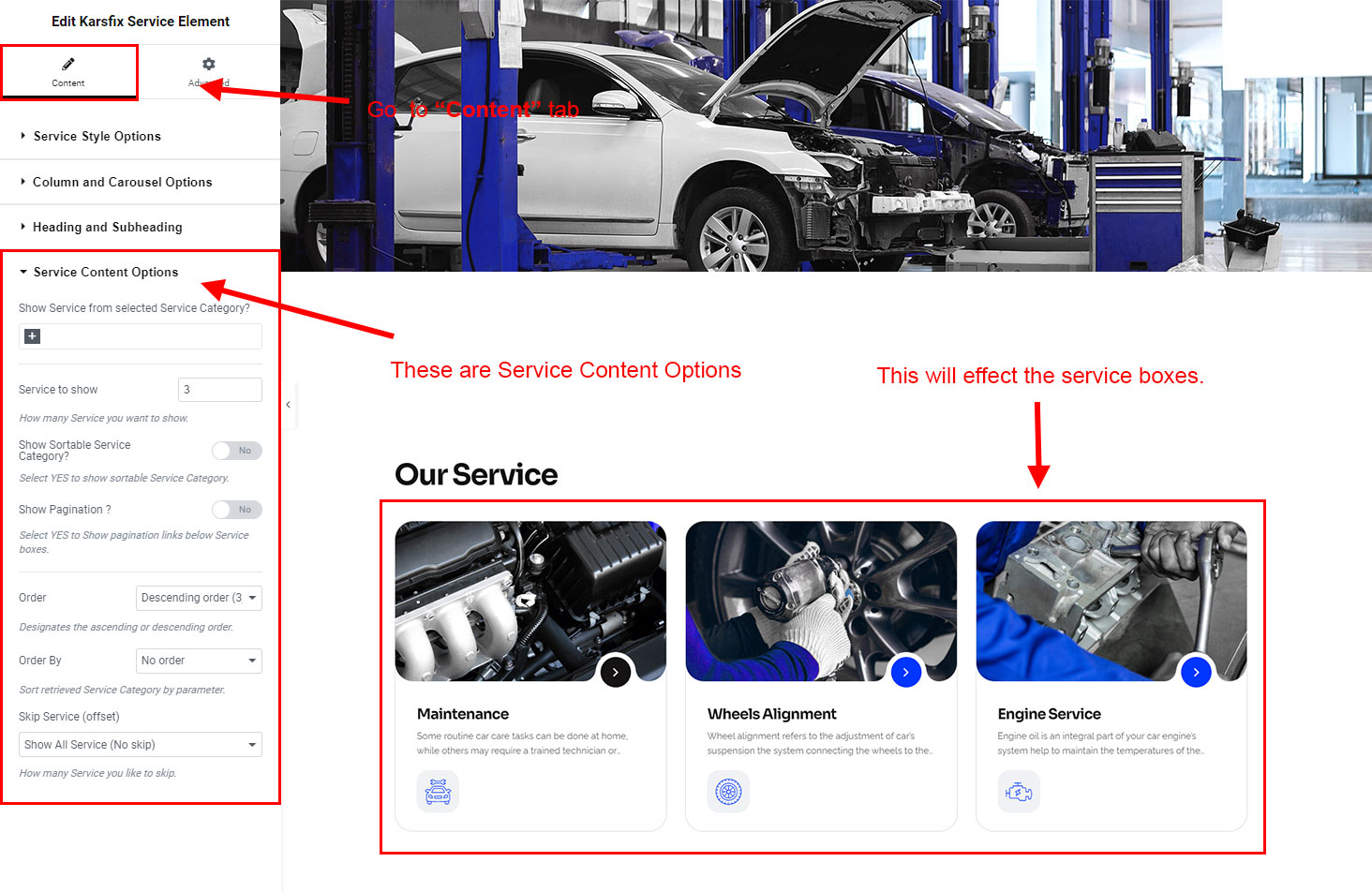Click the Content tab pencil icon
Screen dimensions: 1372x892
(67, 64)
